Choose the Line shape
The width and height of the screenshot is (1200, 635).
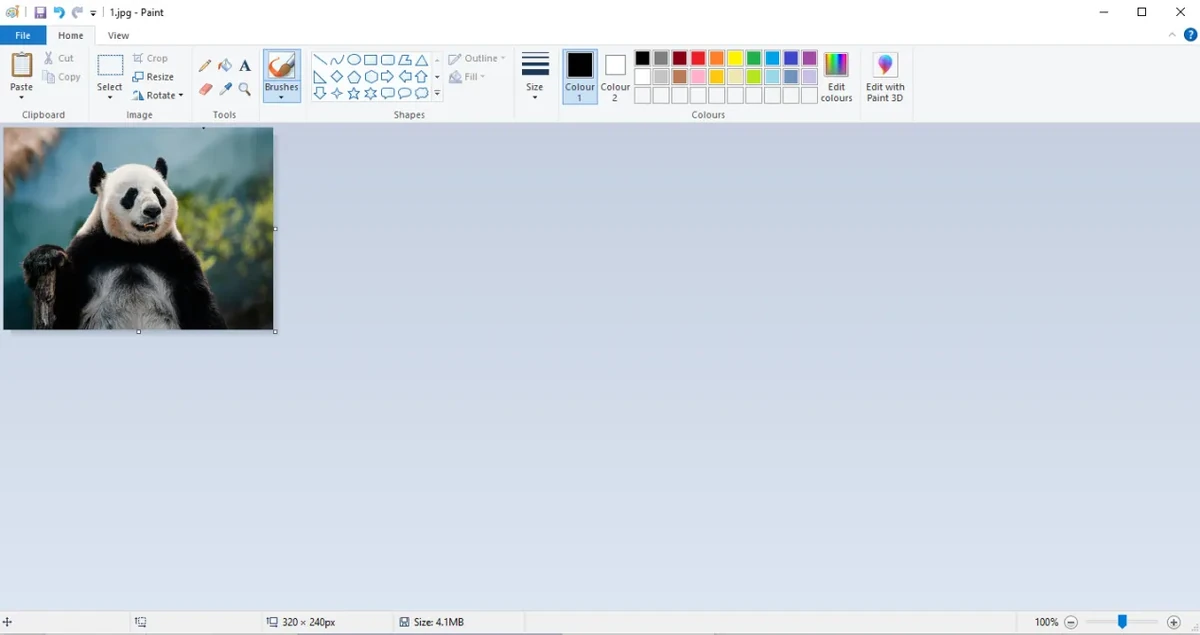(x=320, y=60)
